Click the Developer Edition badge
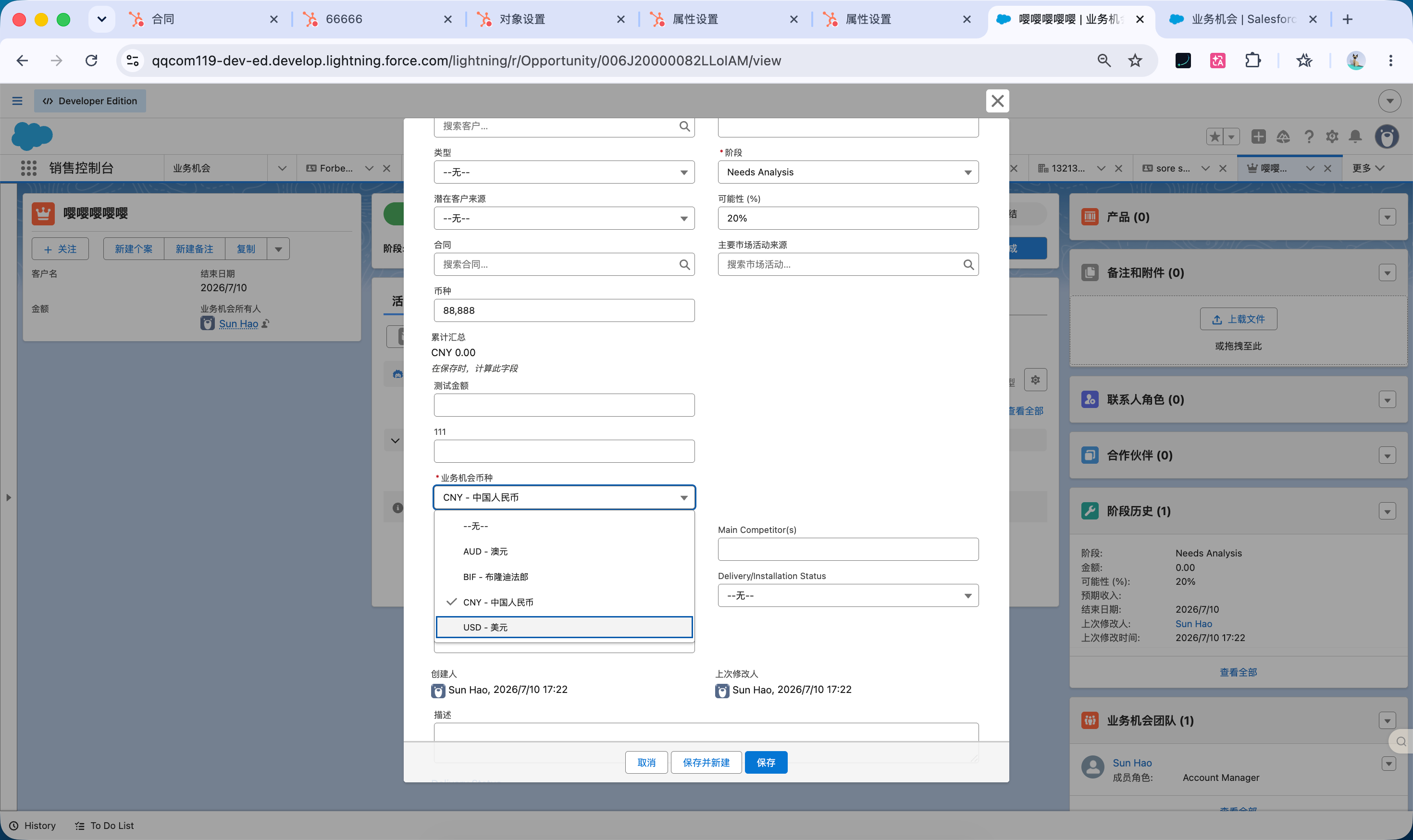The width and height of the screenshot is (1413, 840). click(90, 101)
